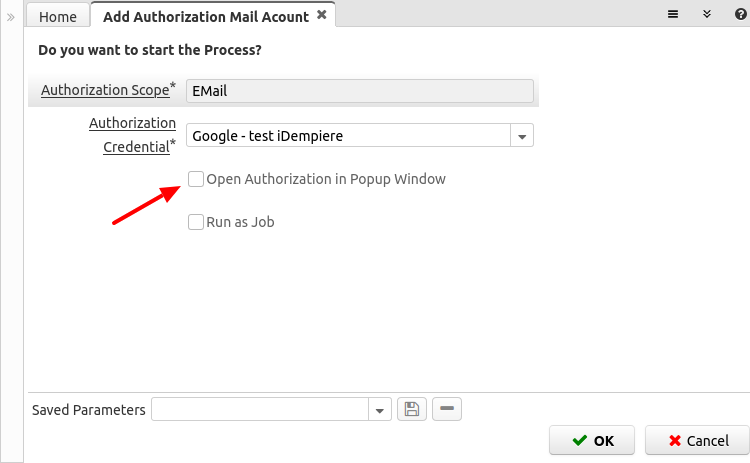Switch to the Home tab
This screenshot has height=463, width=750.
click(58, 17)
